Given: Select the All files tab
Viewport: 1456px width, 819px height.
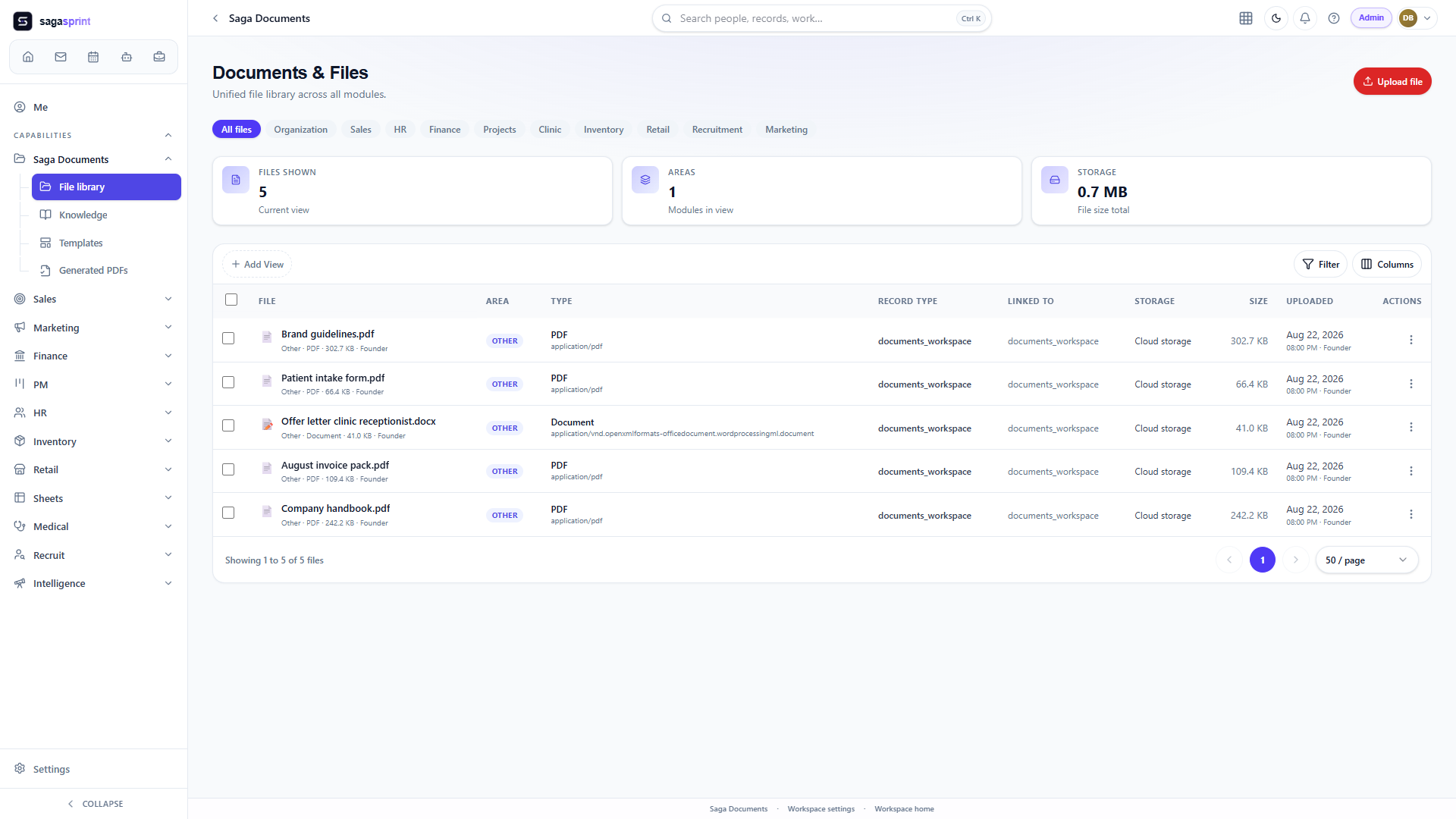Looking at the screenshot, I should (237, 130).
